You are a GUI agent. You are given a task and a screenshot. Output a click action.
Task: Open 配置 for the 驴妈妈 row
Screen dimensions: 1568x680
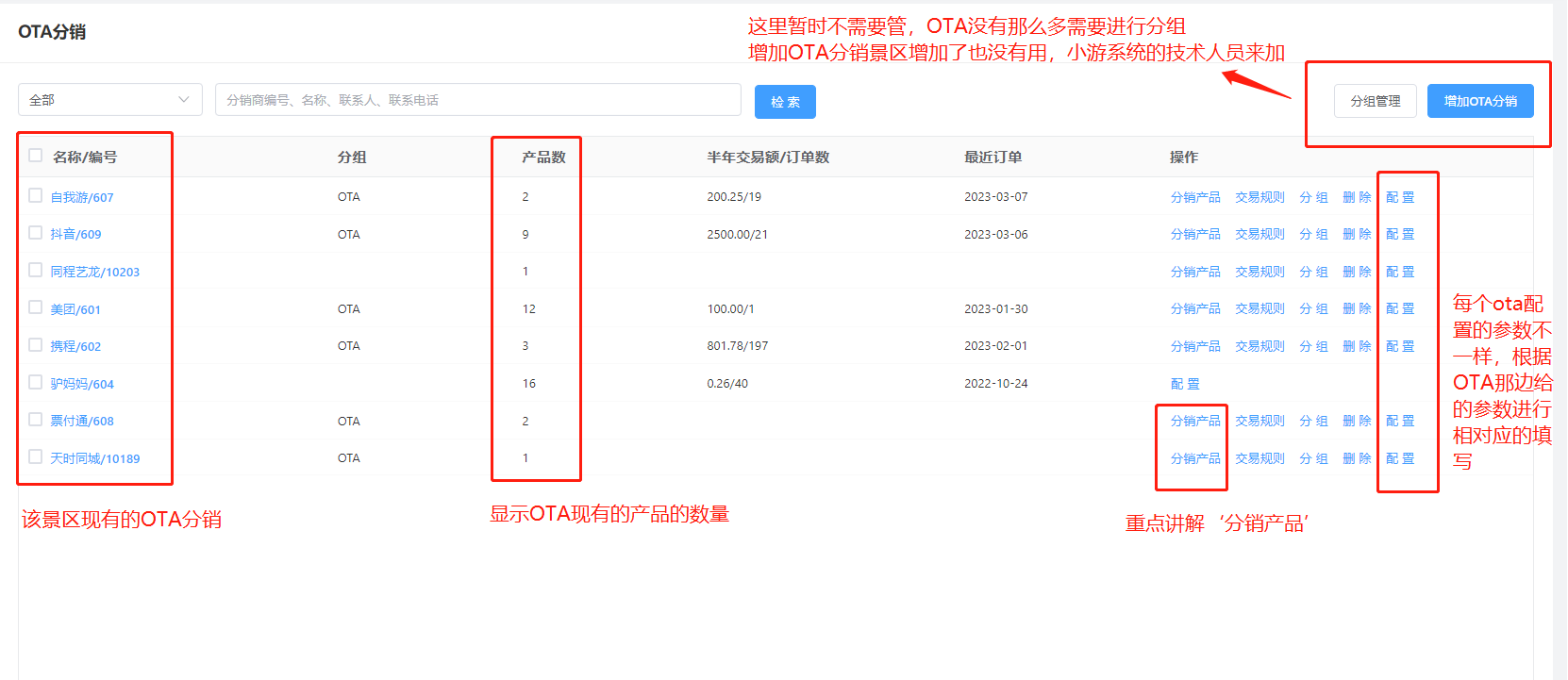1185,384
